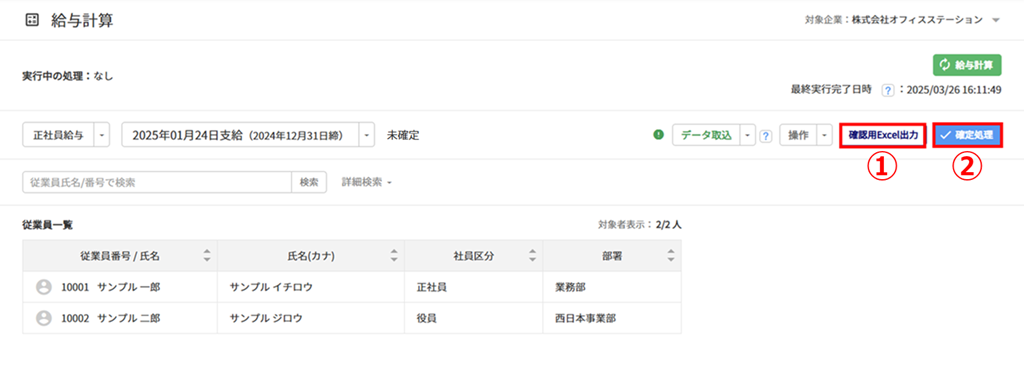Screen dimensions: 1024x368
Task: Click the payroll grid icon beside 給与計算 title
Action: click(31, 20)
